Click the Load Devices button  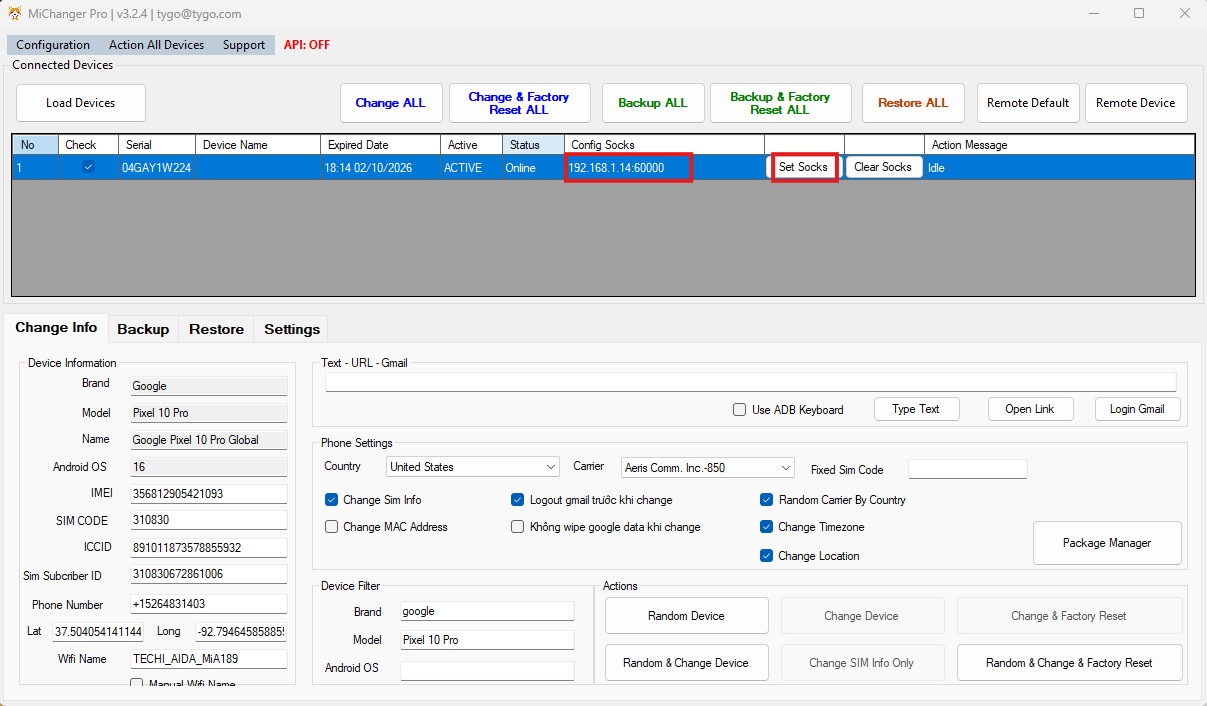81,103
